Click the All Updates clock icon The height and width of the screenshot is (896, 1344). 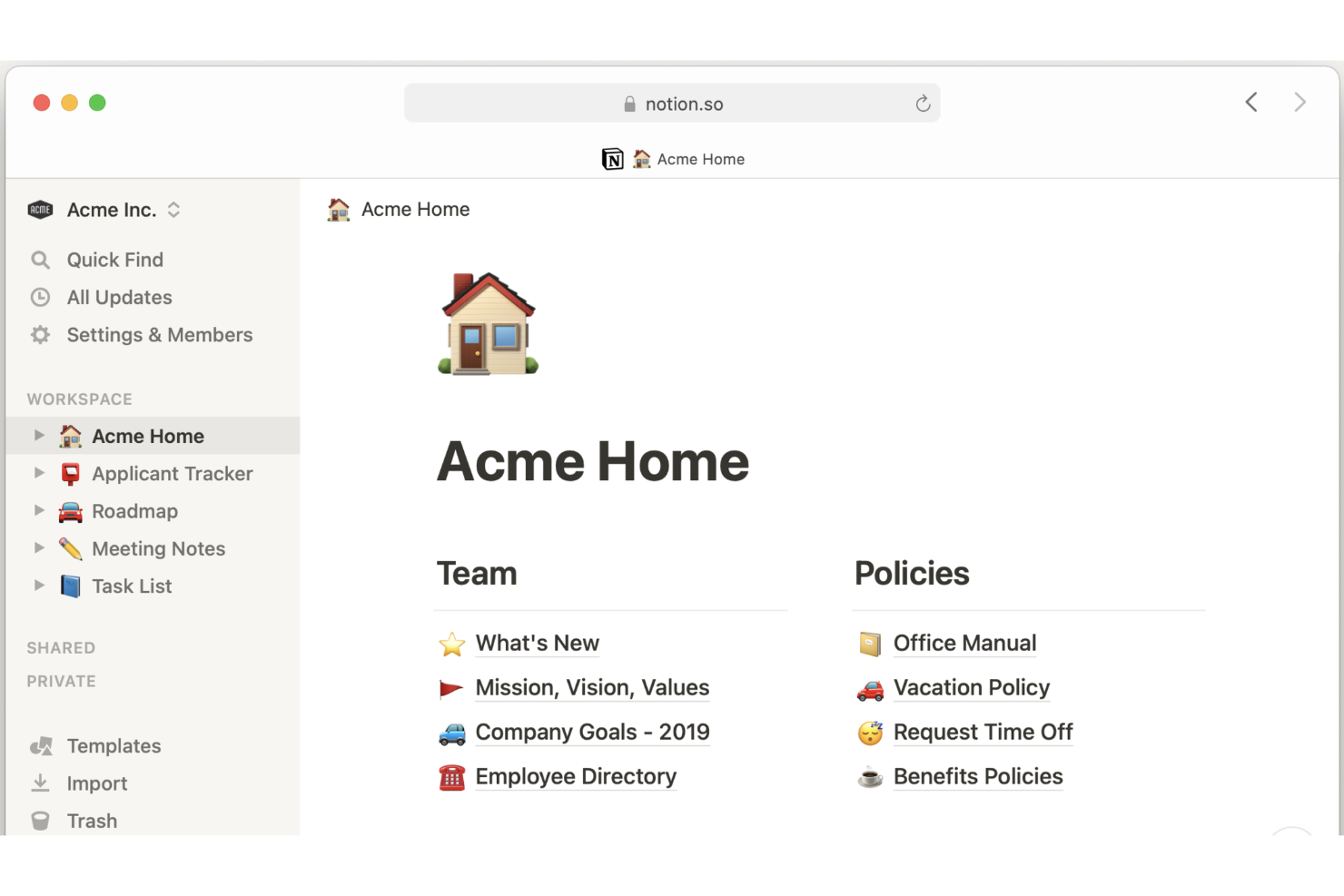pos(41,297)
